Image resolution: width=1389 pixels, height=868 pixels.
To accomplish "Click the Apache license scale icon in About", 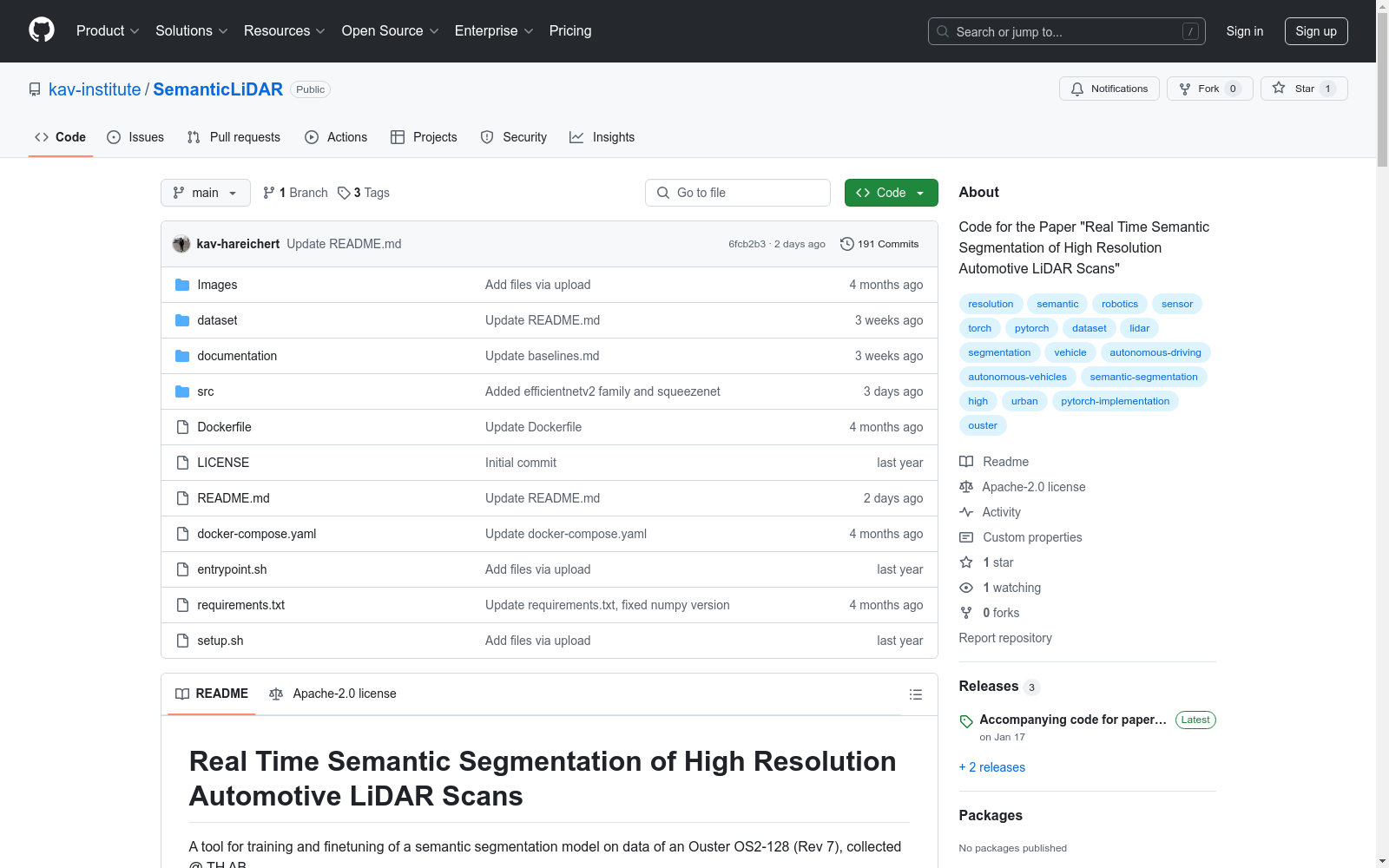I will coord(966,487).
